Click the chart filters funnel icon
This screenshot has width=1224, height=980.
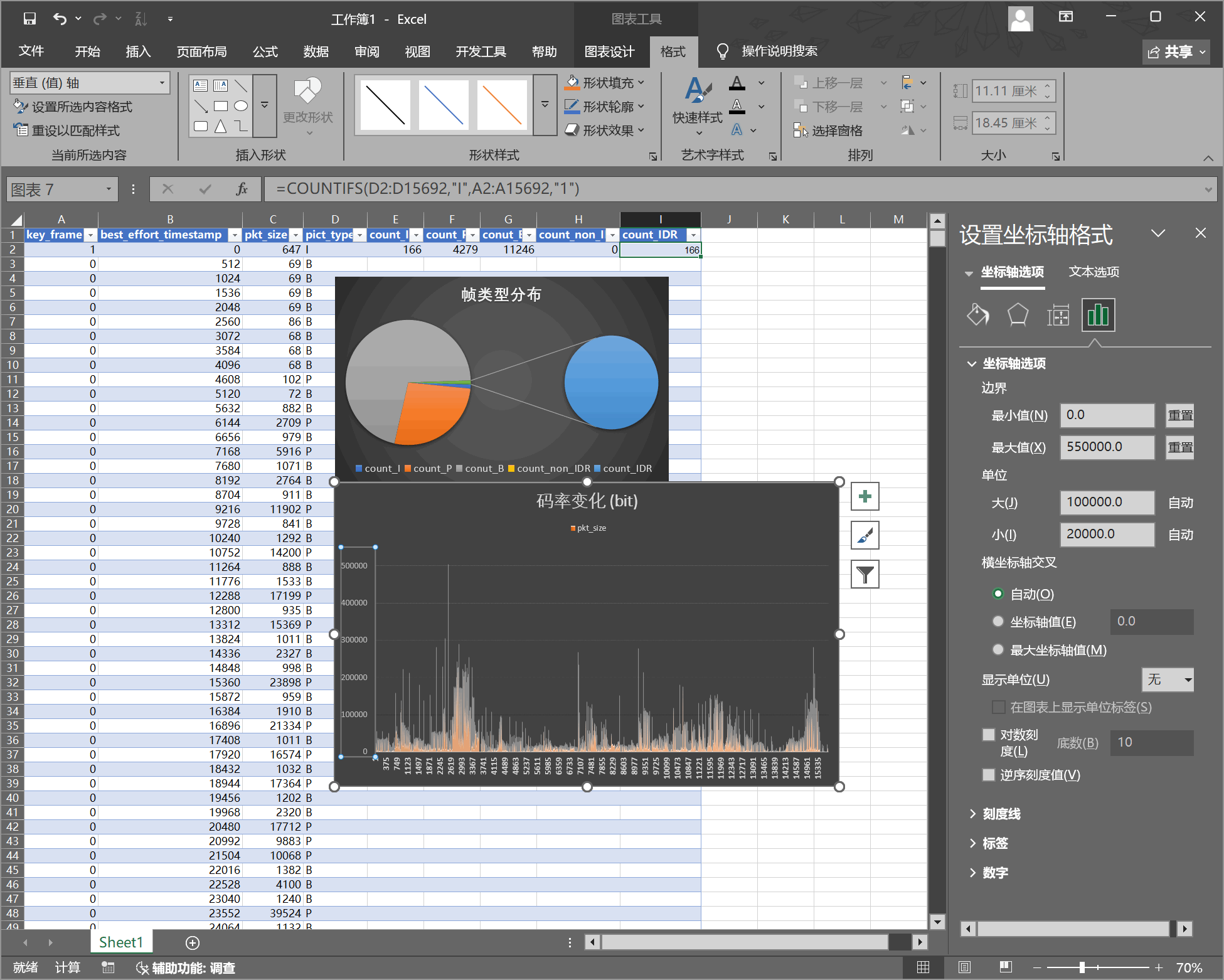pos(865,575)
